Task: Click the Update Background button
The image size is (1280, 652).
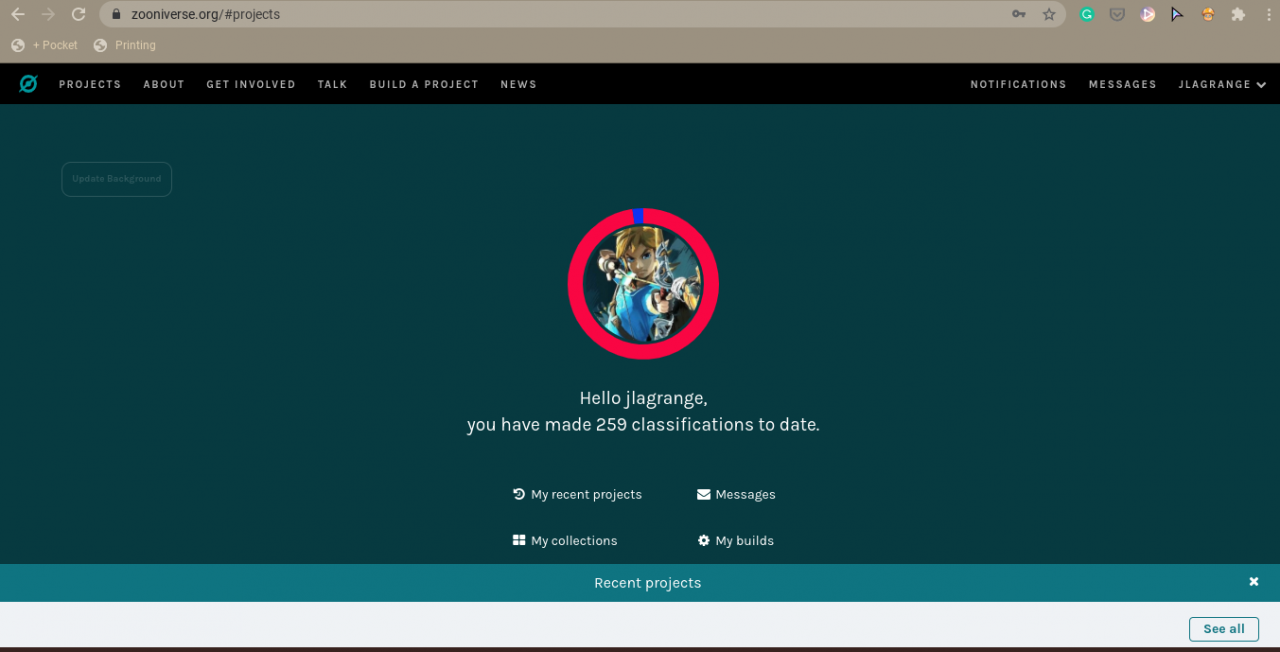Action: pos(117,179)
